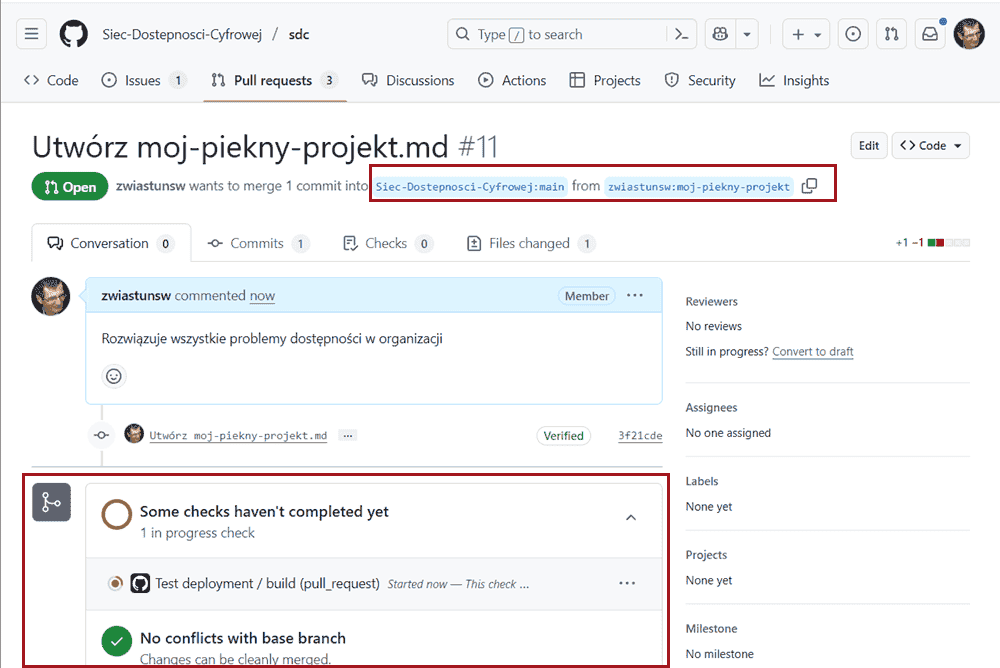
Task: Collapse the checks status section
Action: 631,517
